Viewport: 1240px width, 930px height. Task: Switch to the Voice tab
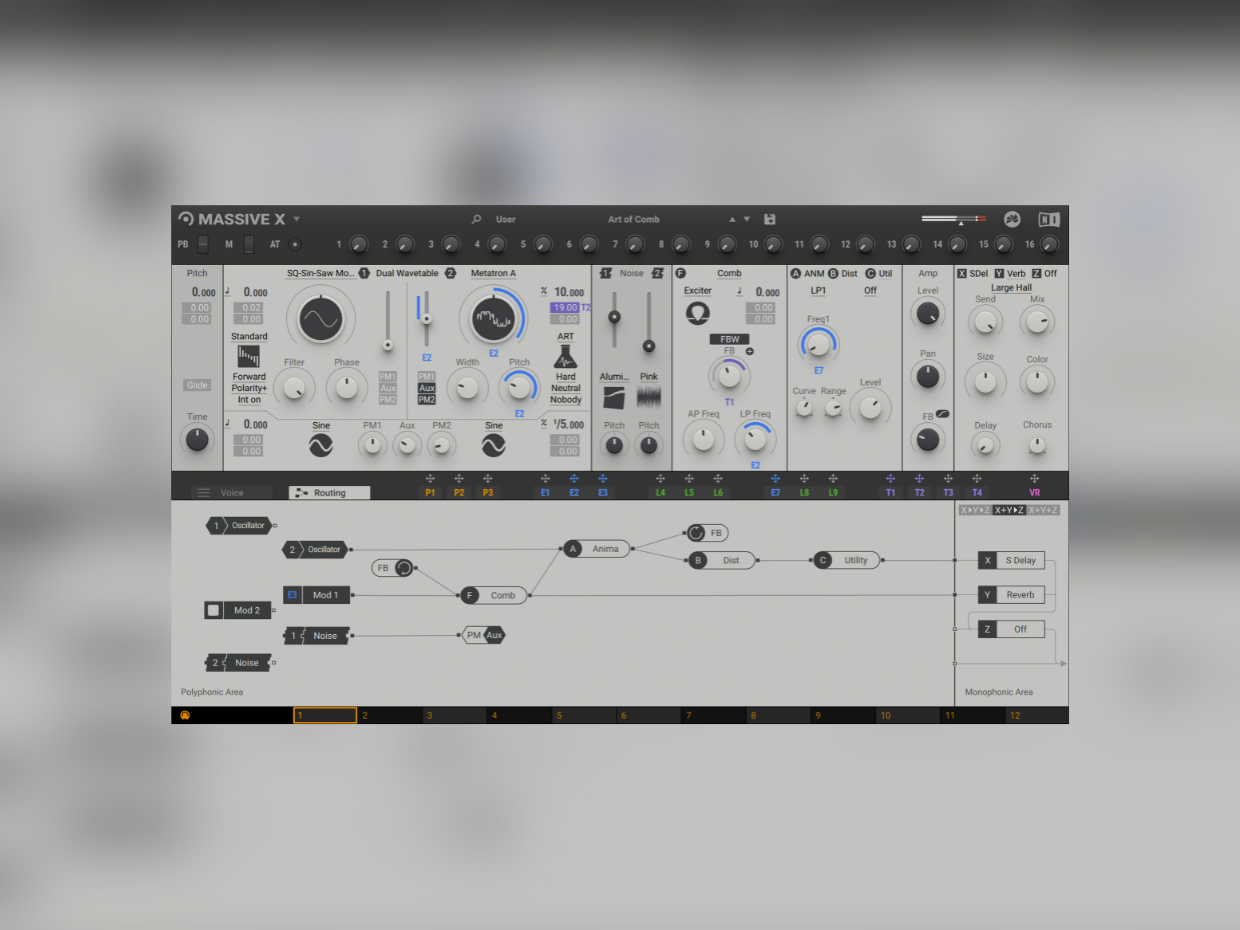234,492
